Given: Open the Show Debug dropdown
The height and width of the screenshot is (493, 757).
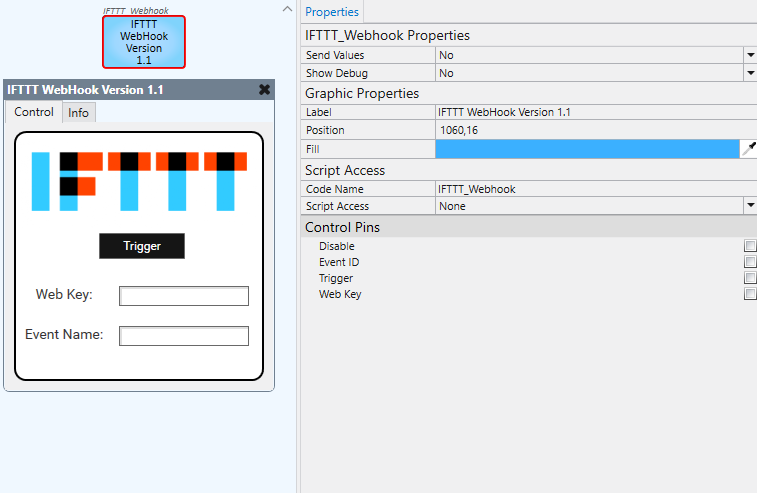Looking at the screenshot, I should 750,73.
